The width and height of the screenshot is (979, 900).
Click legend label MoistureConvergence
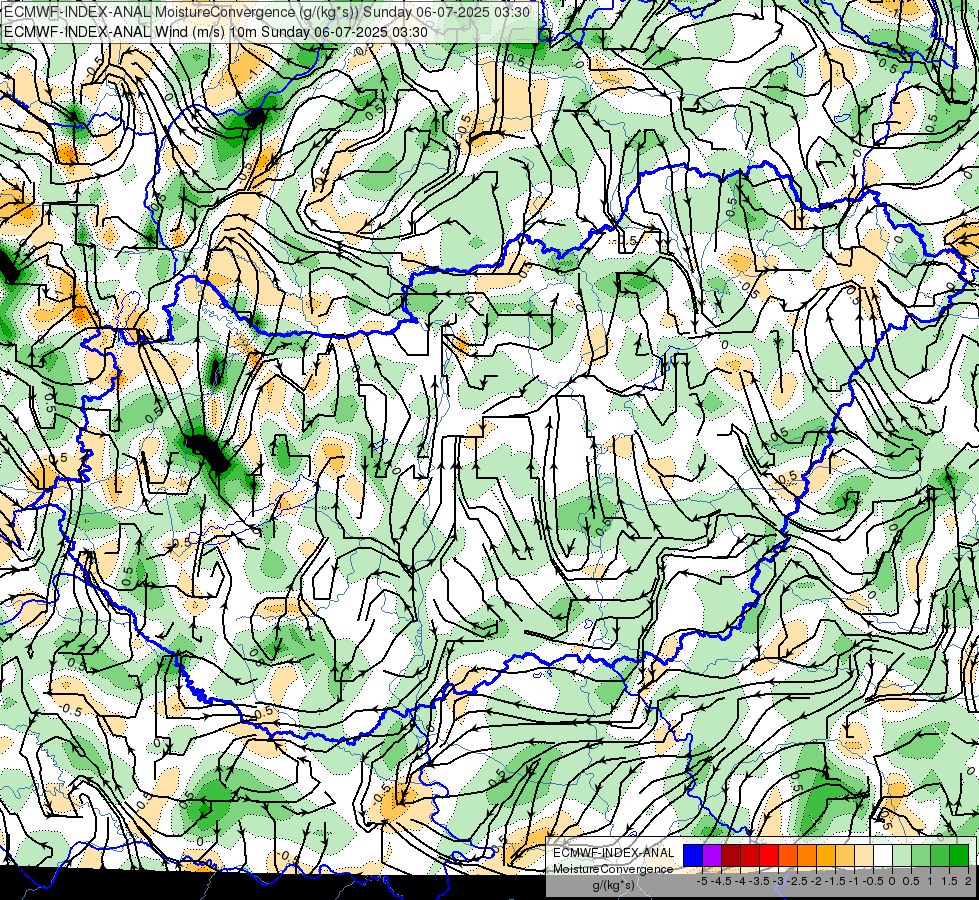[613, 869]
